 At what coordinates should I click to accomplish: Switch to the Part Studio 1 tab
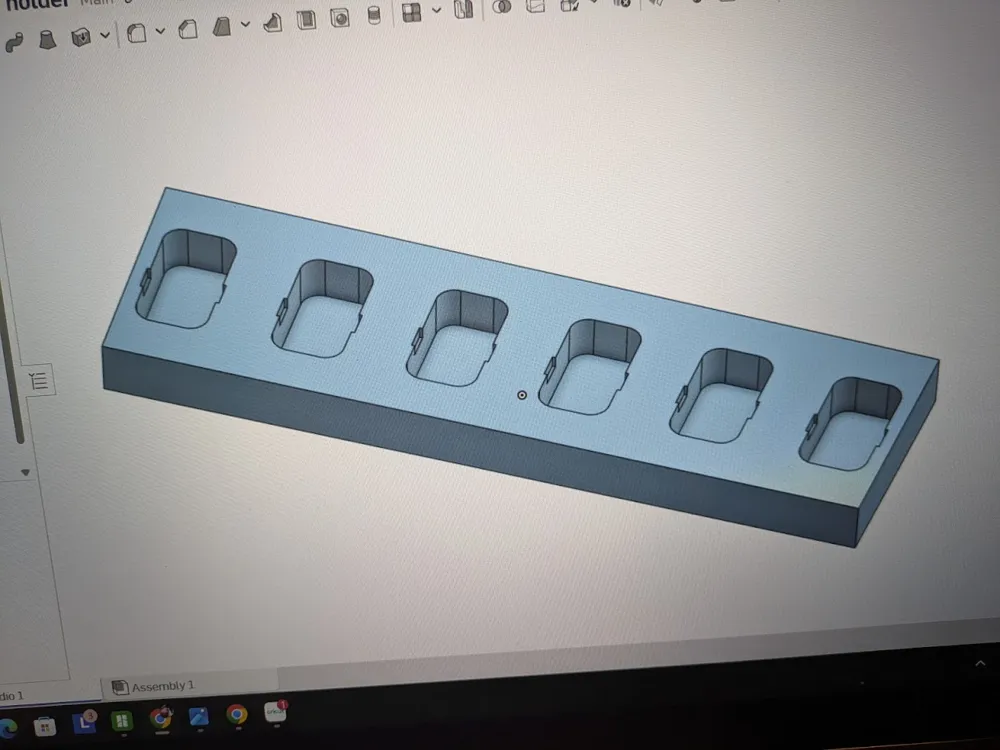pos(13,696)
